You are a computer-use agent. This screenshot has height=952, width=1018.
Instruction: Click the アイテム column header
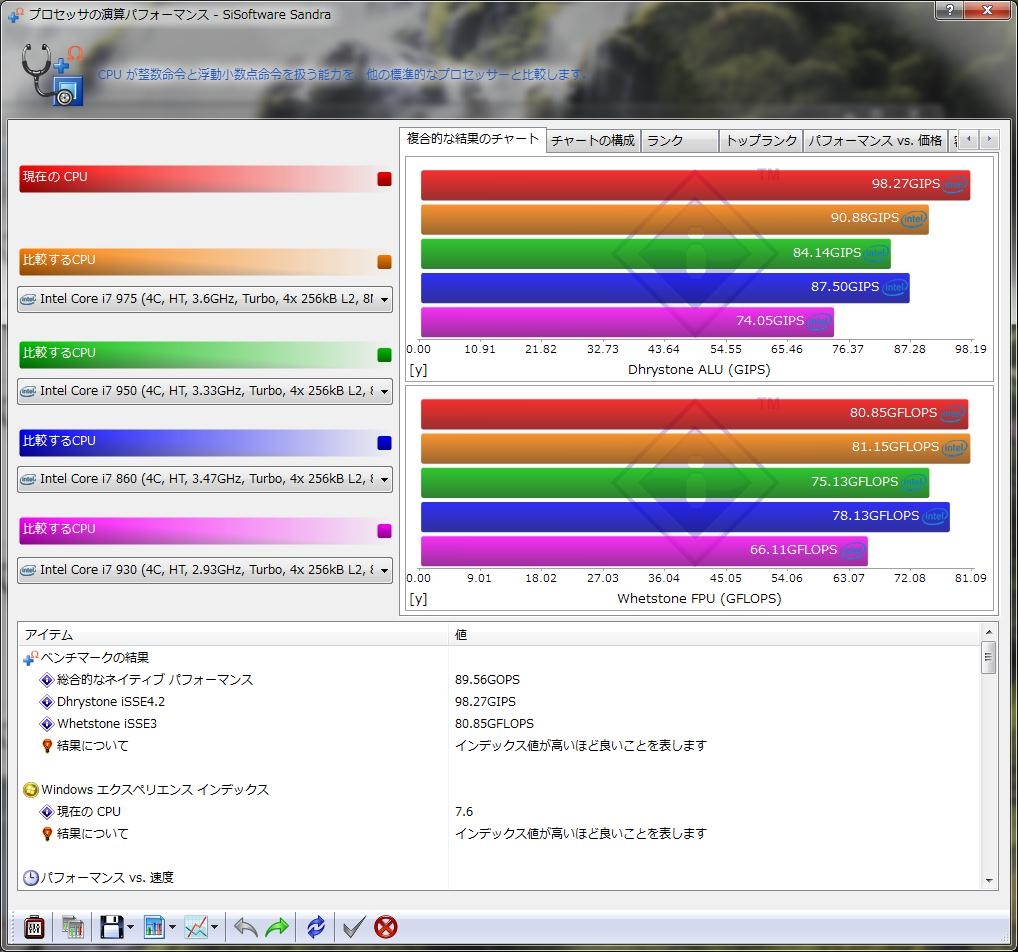click(x=233, y=635)
